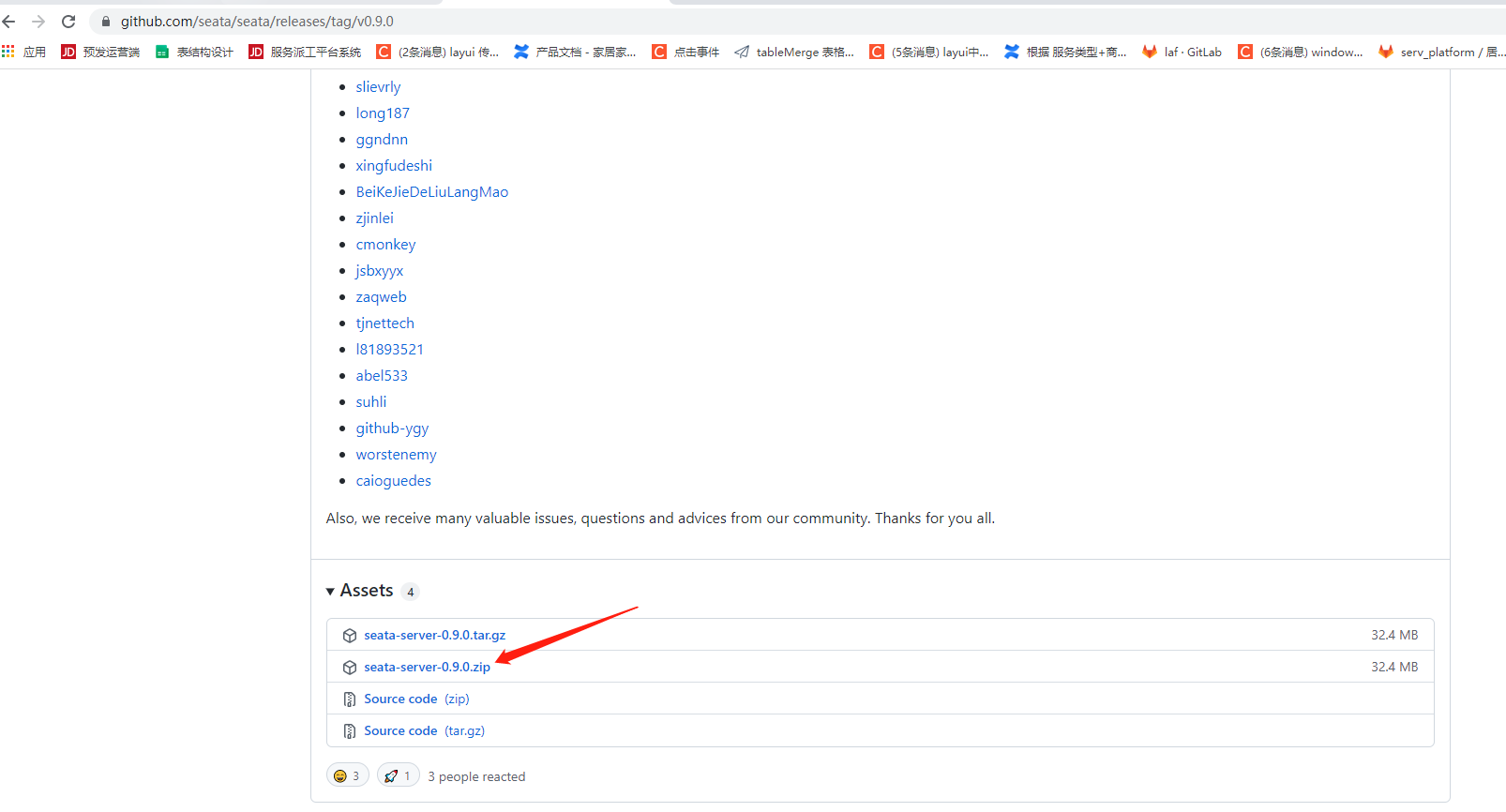Screen dimensions: 1506x812
Task: Open contributor xingfudeshi profile link
Action: pos(394,165)
